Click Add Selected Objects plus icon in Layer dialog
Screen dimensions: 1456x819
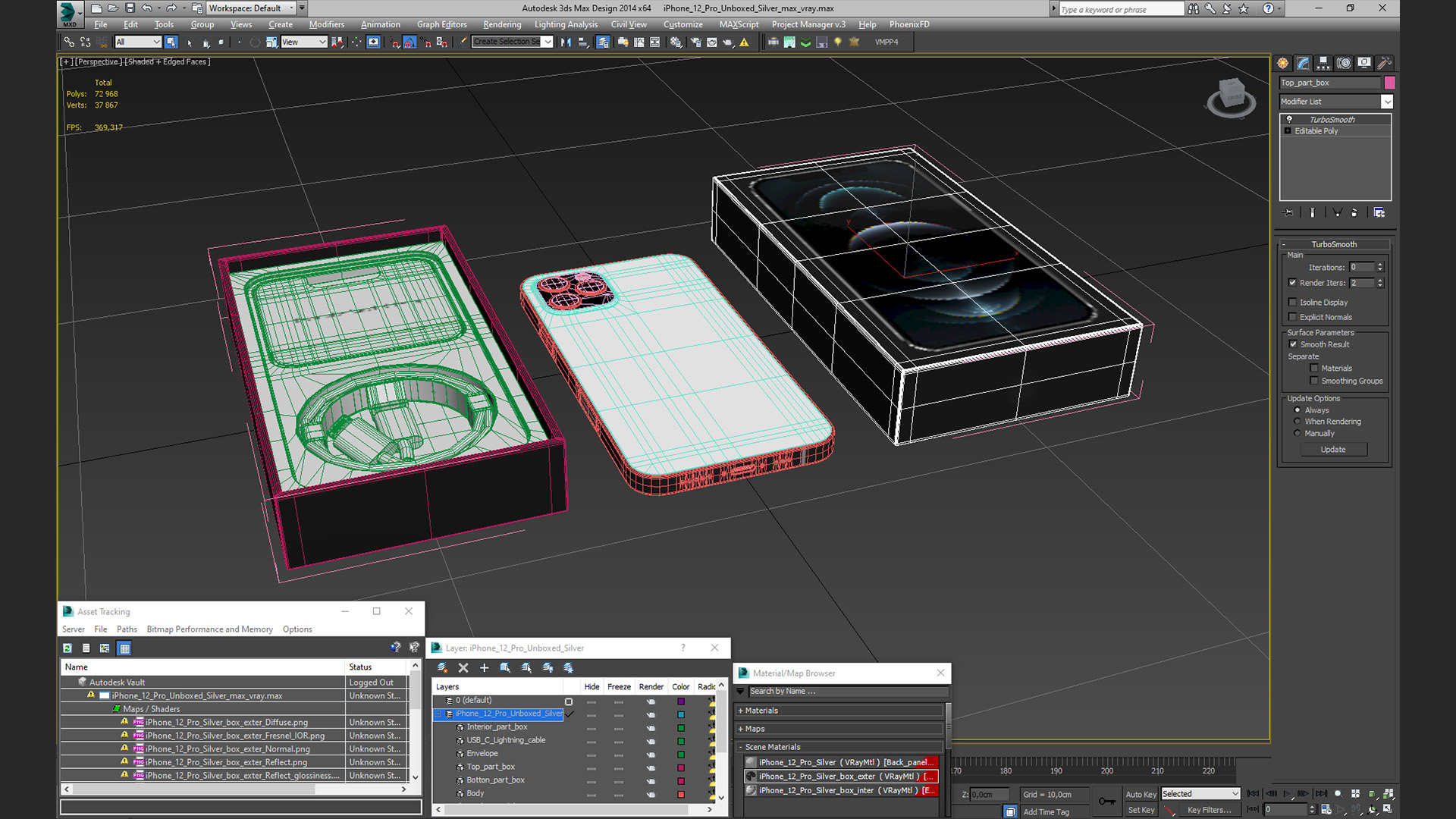(484, 667)
